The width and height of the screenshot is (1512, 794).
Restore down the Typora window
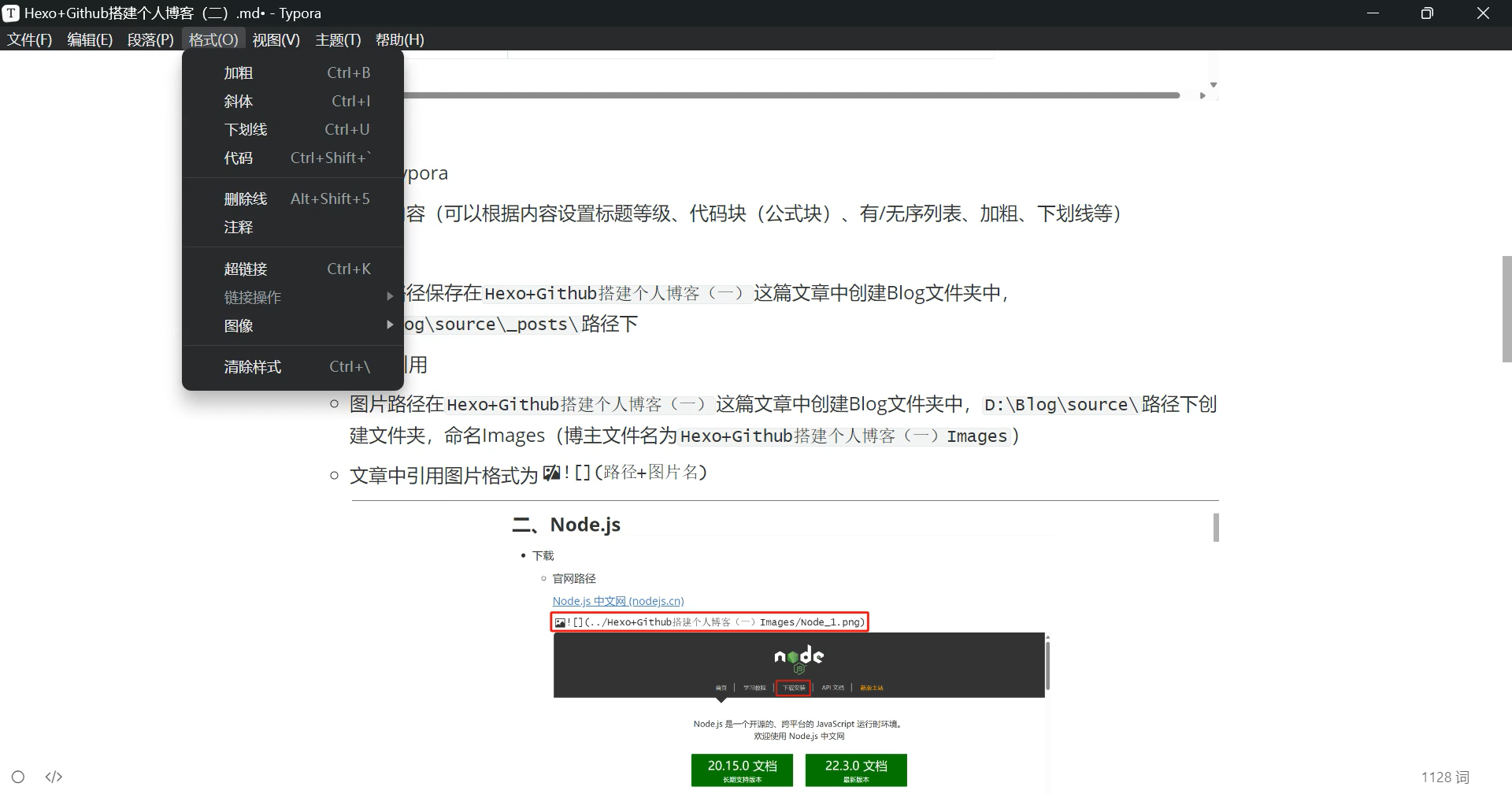1427,13
